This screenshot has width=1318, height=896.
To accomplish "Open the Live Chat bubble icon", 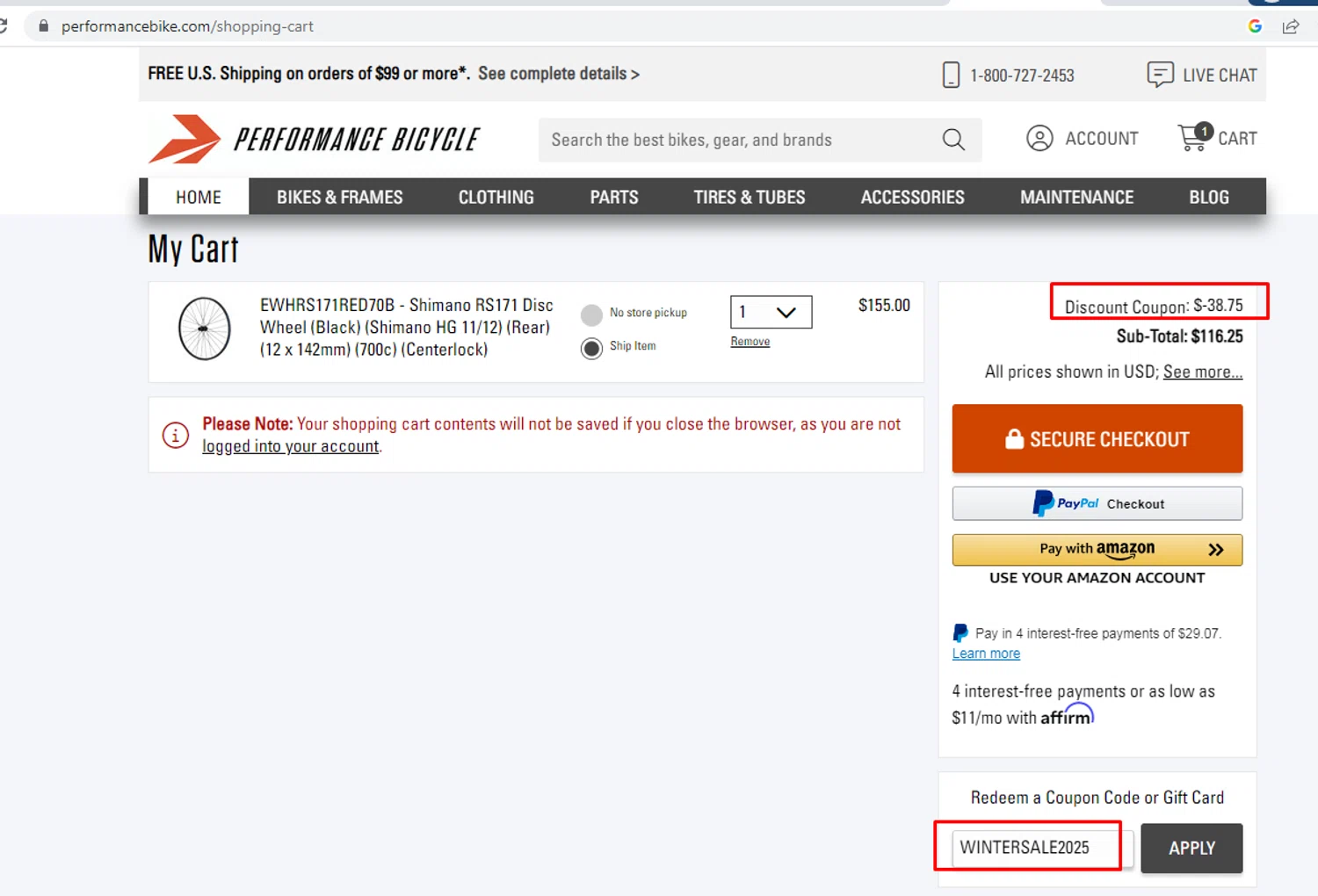I will [1160, 74].
